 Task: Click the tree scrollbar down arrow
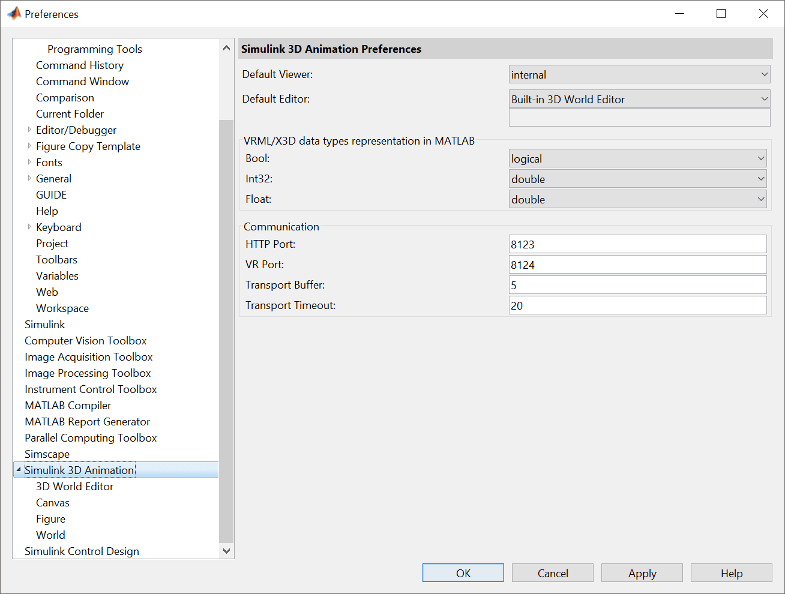226,550
